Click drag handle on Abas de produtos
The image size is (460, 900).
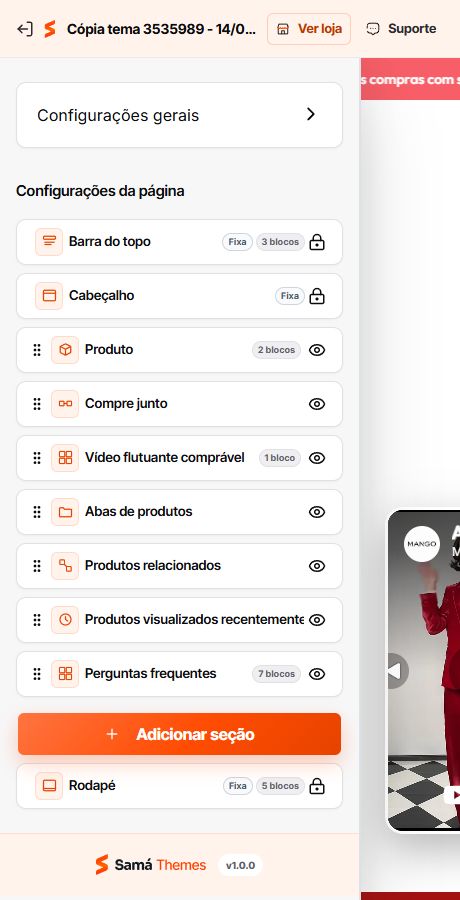point(37,512)
